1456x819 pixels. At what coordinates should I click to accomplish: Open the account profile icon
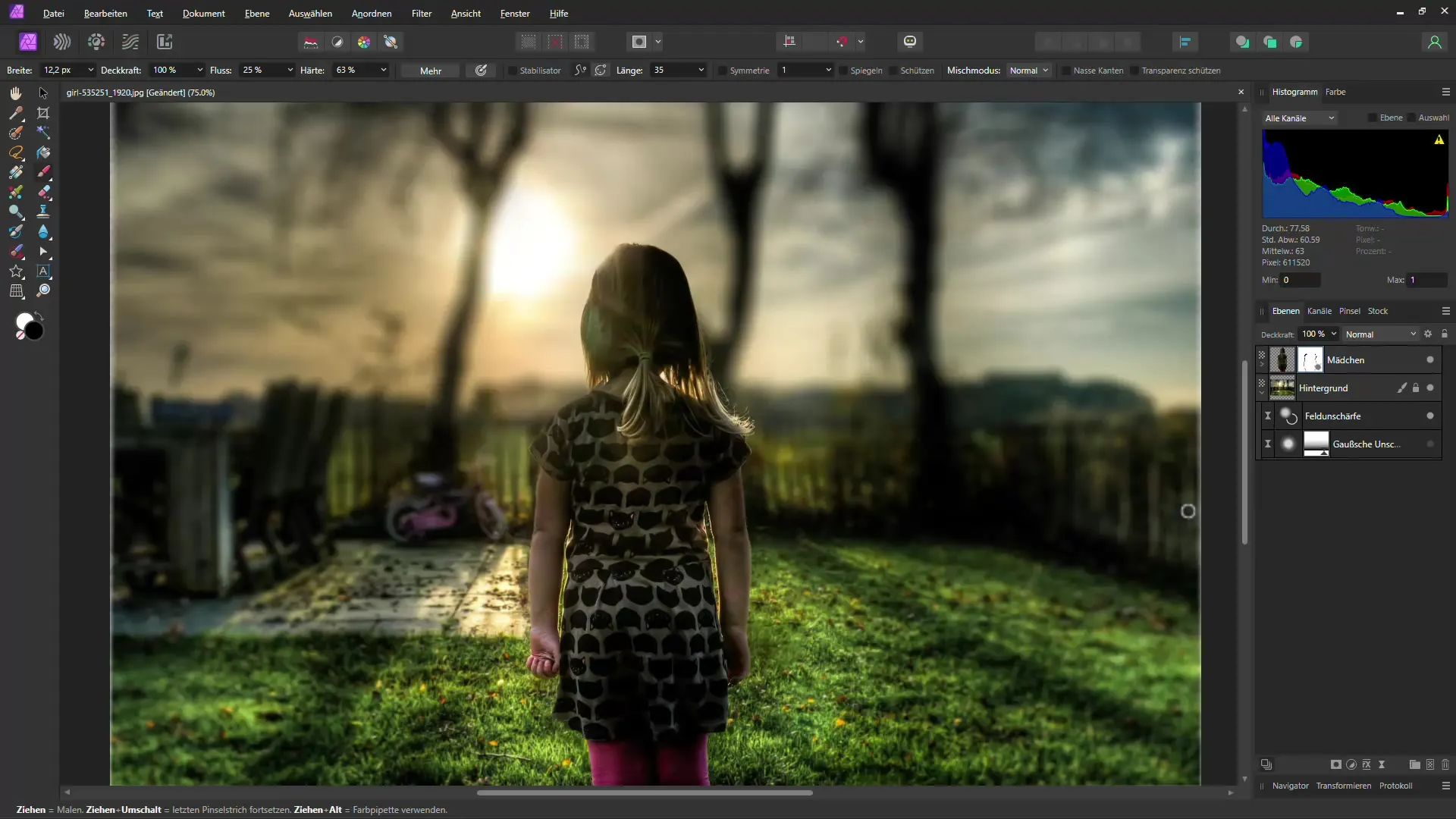(x=1434, y=42)
